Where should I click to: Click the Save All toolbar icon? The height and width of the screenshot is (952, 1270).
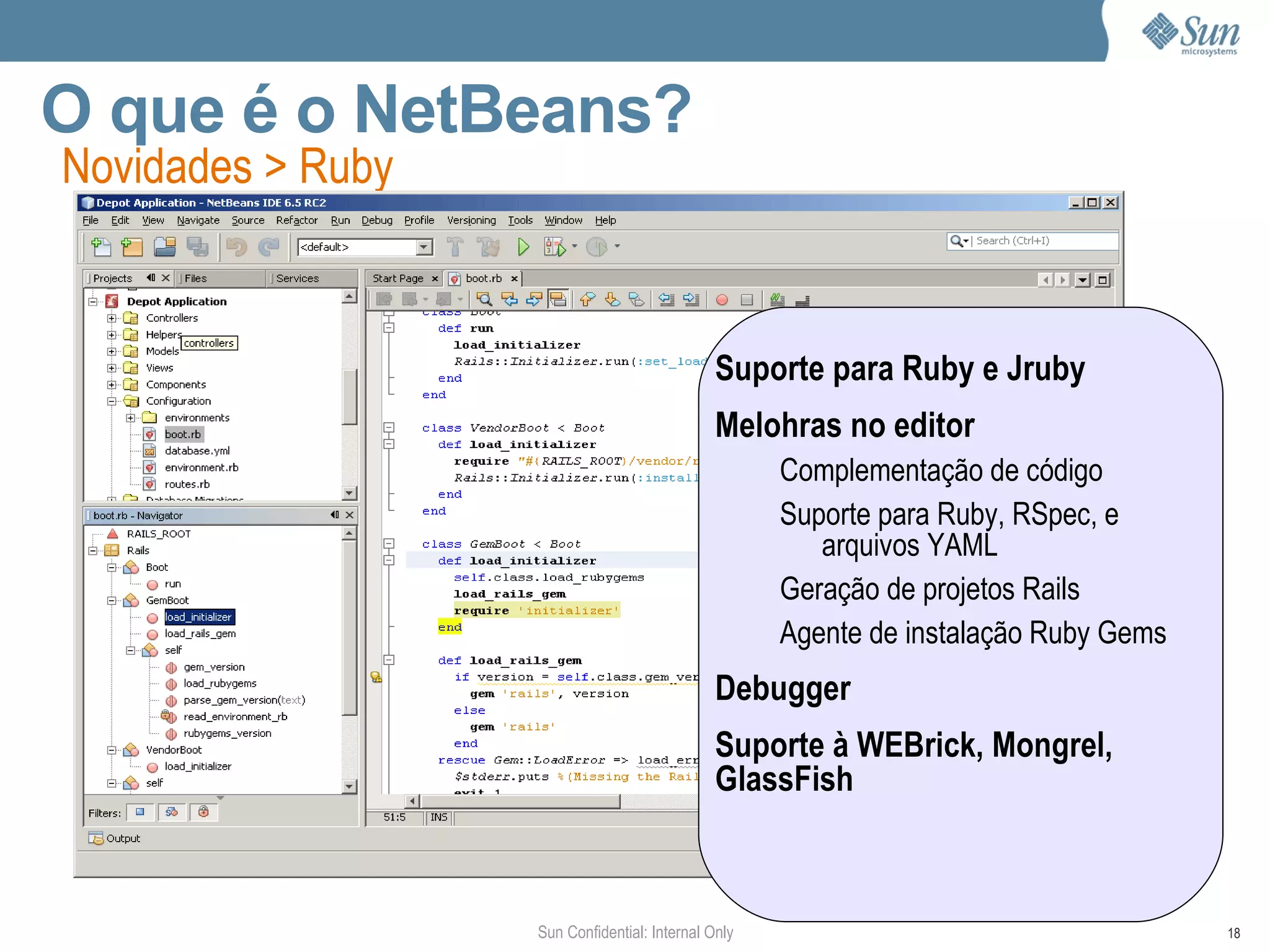197,247
